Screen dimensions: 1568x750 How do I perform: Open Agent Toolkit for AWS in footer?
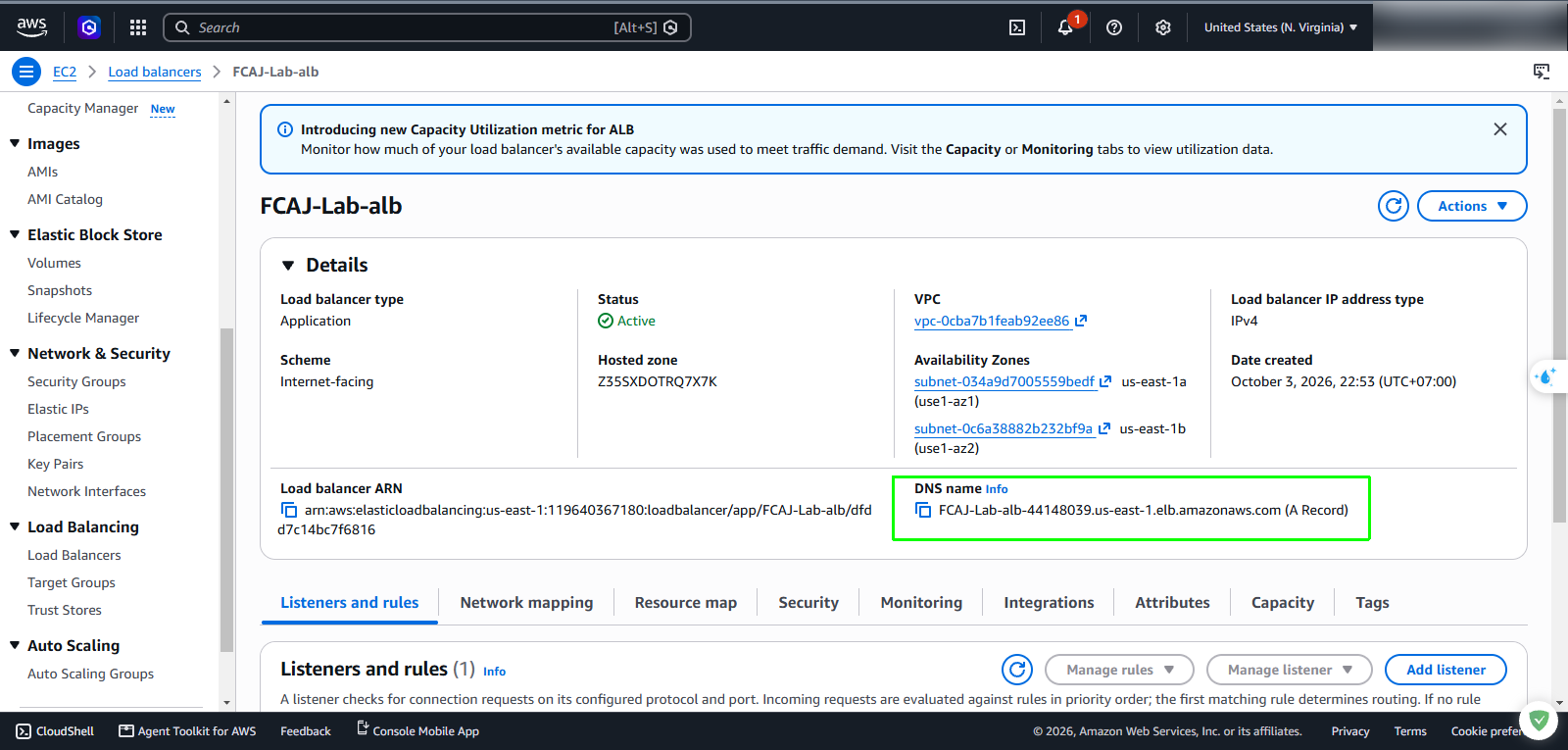187,731
